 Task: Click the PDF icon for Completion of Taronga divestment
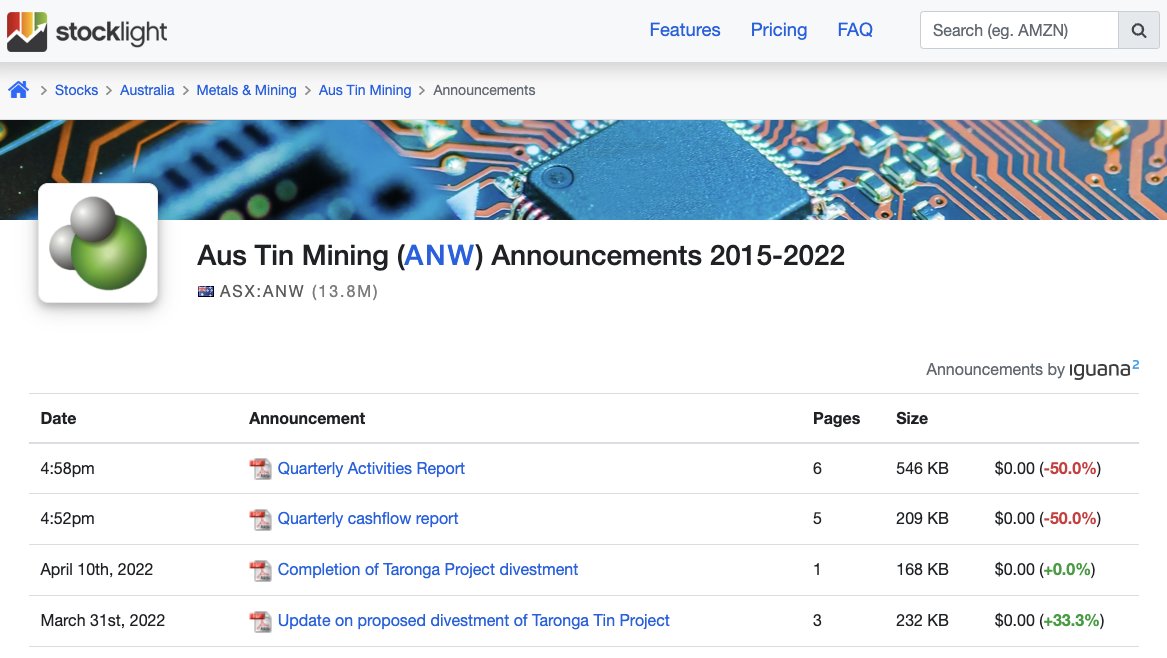(260, 570)
